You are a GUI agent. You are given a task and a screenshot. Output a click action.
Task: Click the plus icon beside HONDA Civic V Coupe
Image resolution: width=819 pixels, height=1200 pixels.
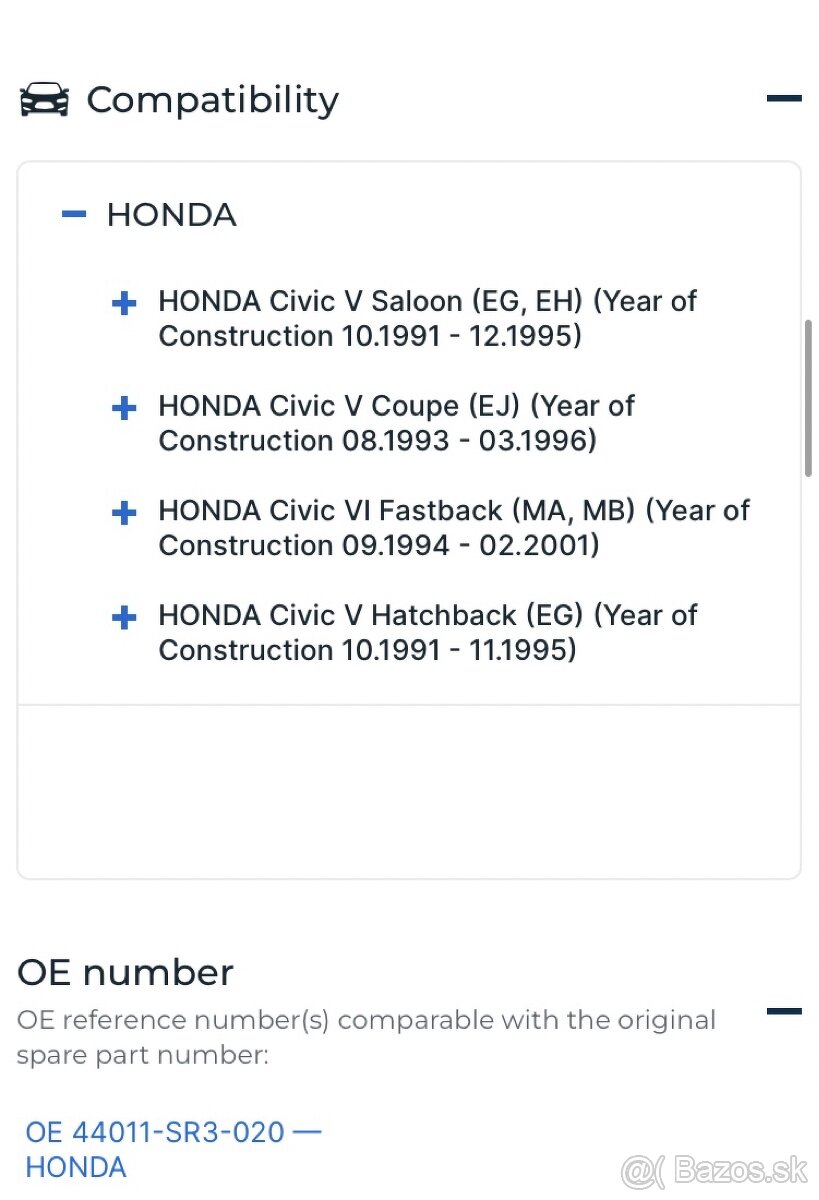[123, 408]
